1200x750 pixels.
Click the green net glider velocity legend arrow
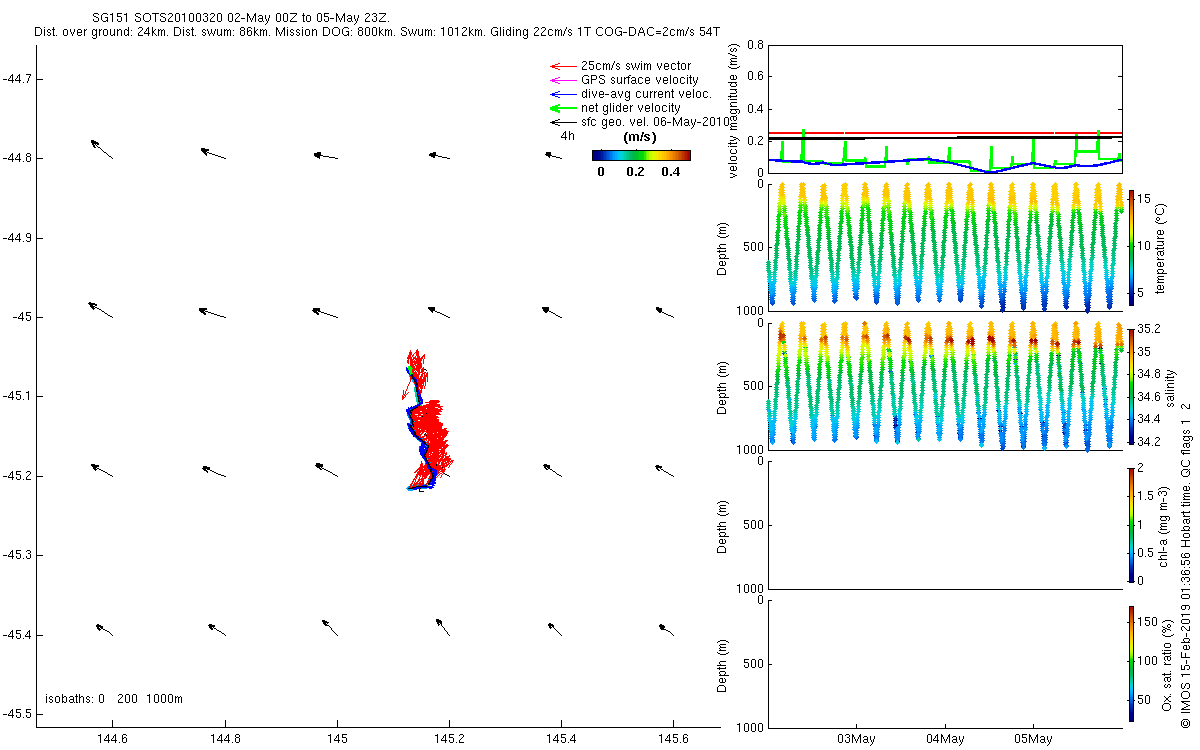(563, 108)
